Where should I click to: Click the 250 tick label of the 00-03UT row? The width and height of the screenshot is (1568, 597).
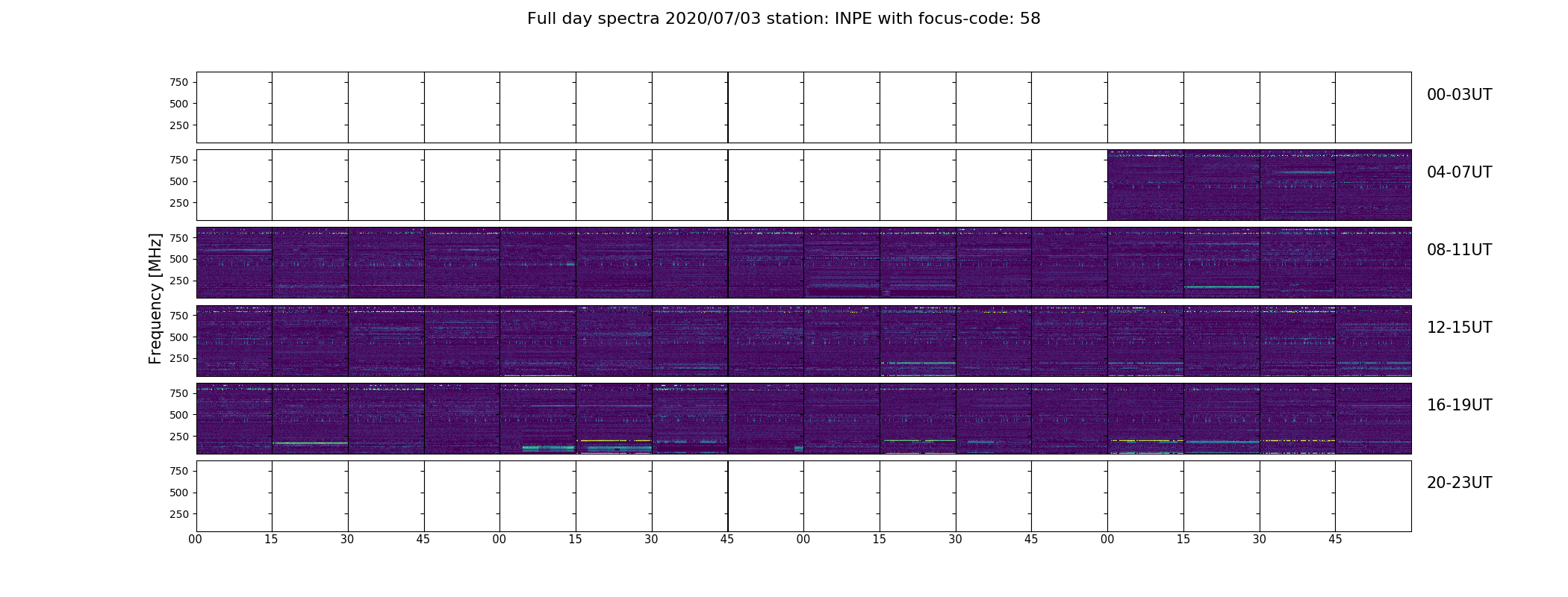179,125
